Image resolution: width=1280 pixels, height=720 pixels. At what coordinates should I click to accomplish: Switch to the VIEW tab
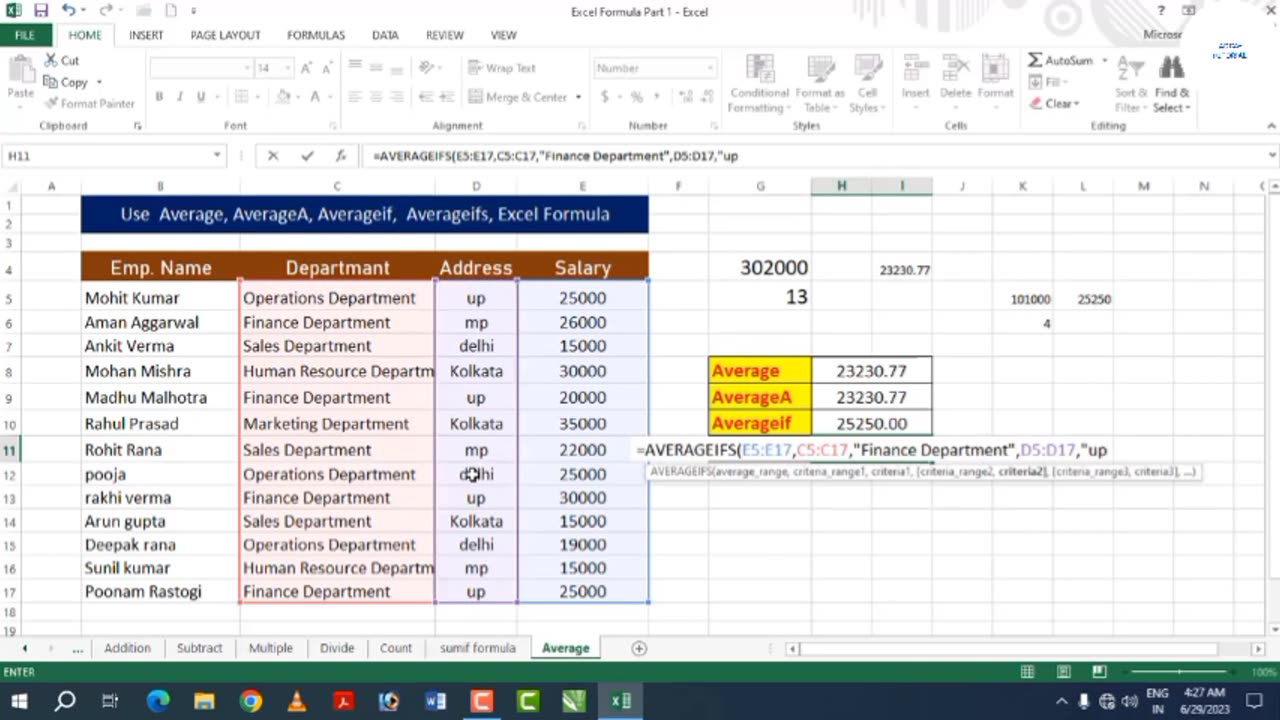click(503, 35)
